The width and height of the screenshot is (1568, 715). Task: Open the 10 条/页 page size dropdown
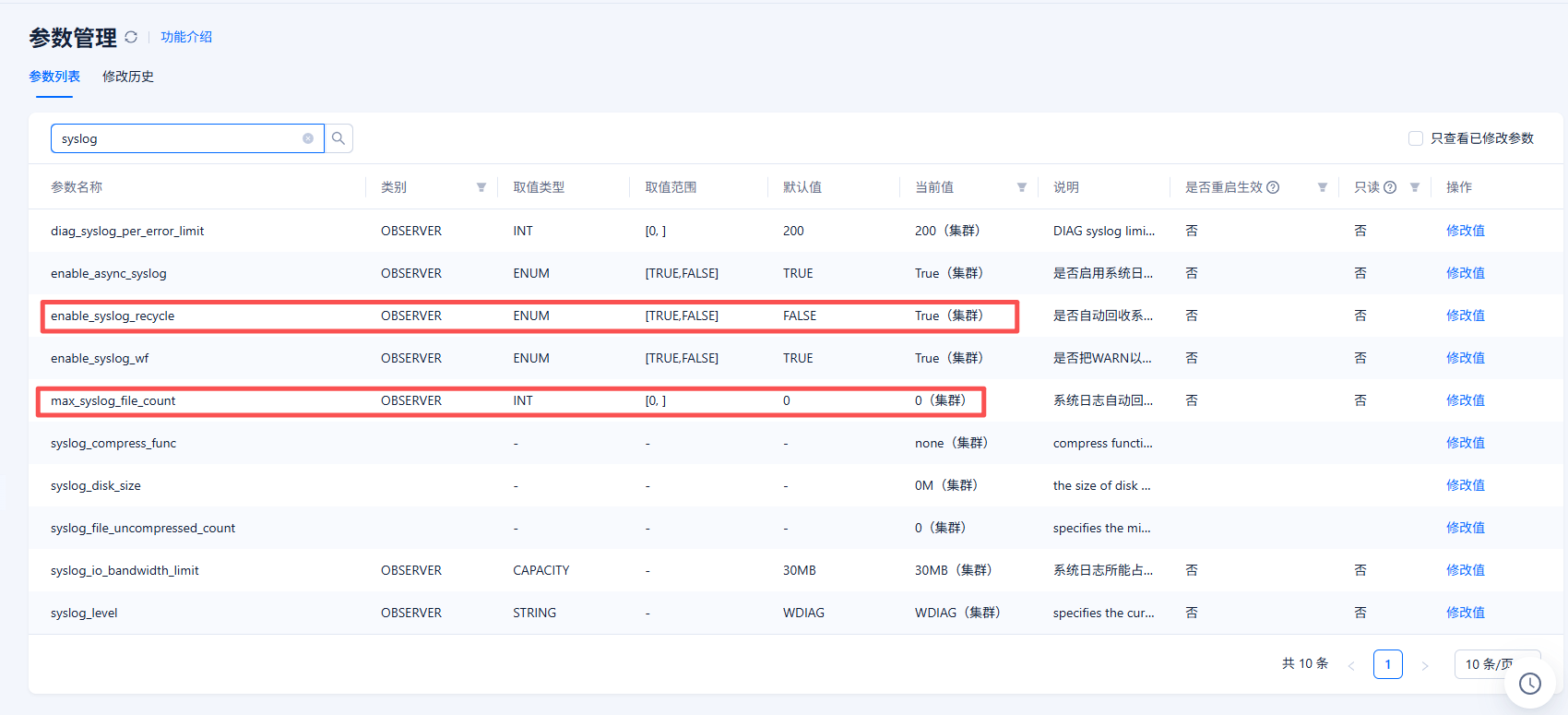[x=1494, y=664]
